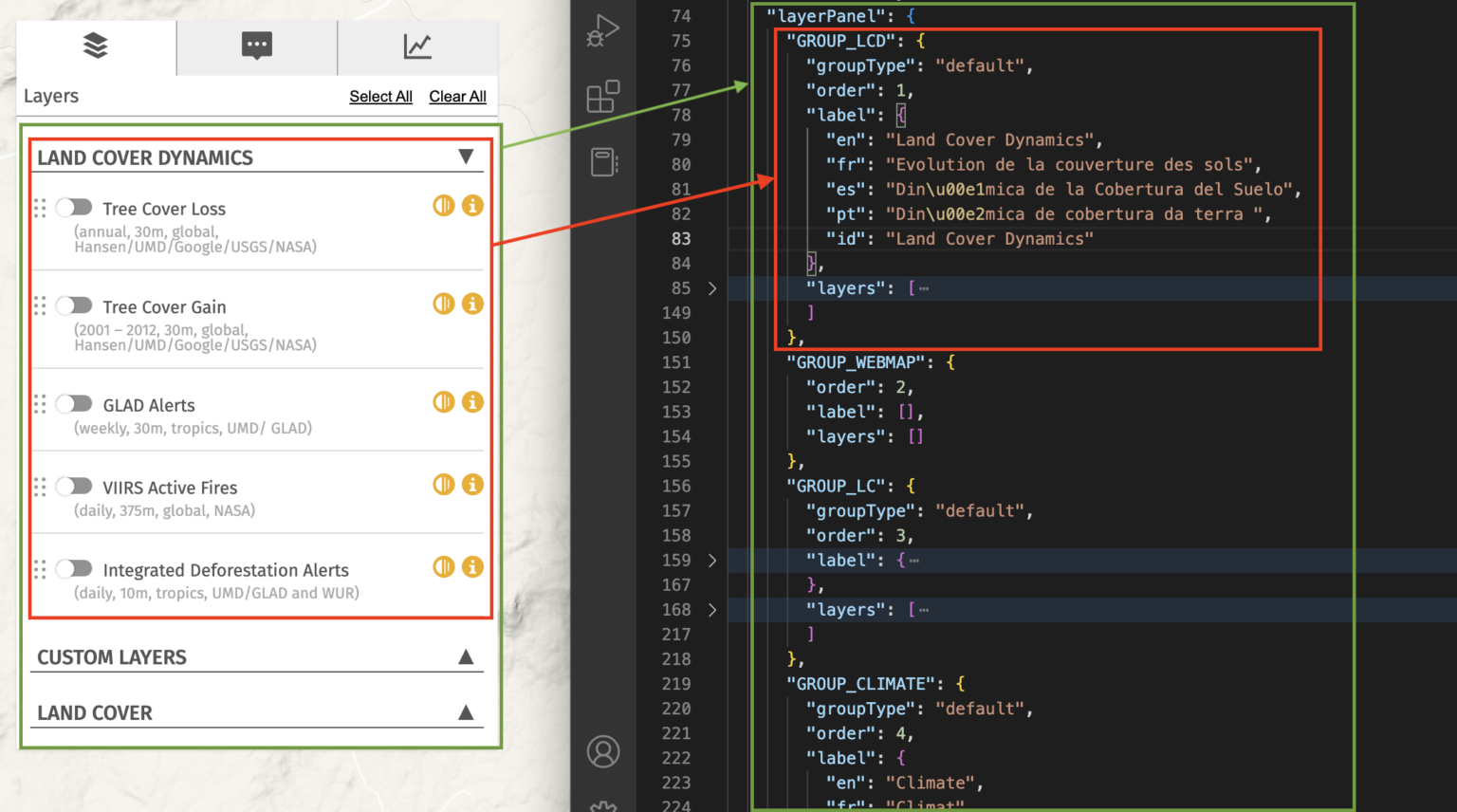This screenshot has width=1457, height=812.
Task: Click the opacity icon beside GLAD Alerts
Action: [443, 401]
